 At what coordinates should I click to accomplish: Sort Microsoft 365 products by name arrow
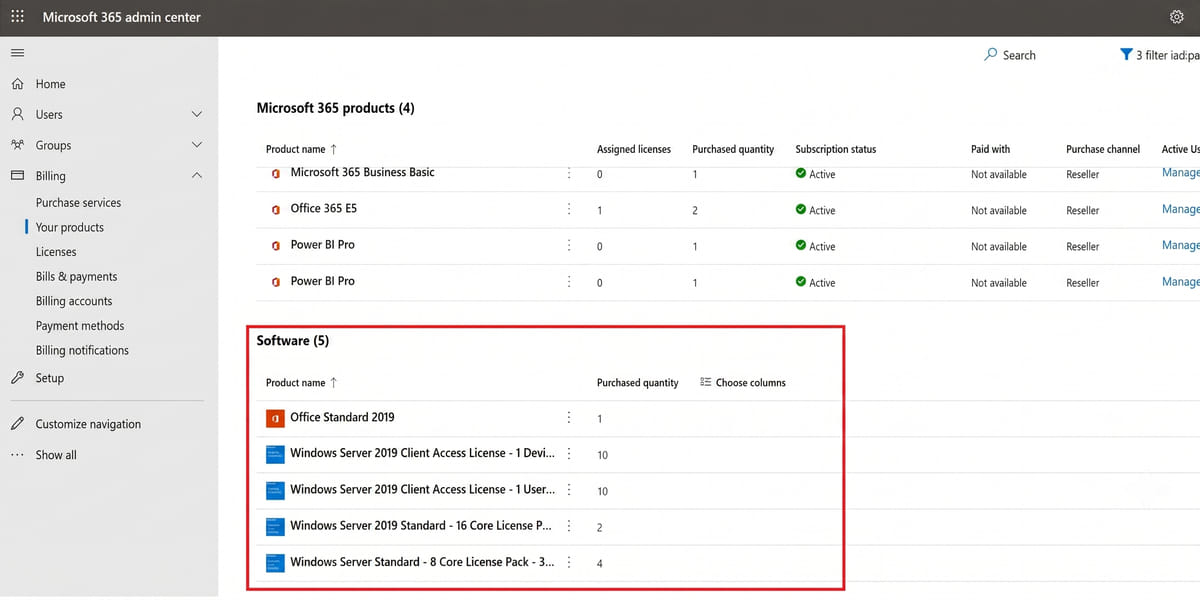tap(333, 149)
